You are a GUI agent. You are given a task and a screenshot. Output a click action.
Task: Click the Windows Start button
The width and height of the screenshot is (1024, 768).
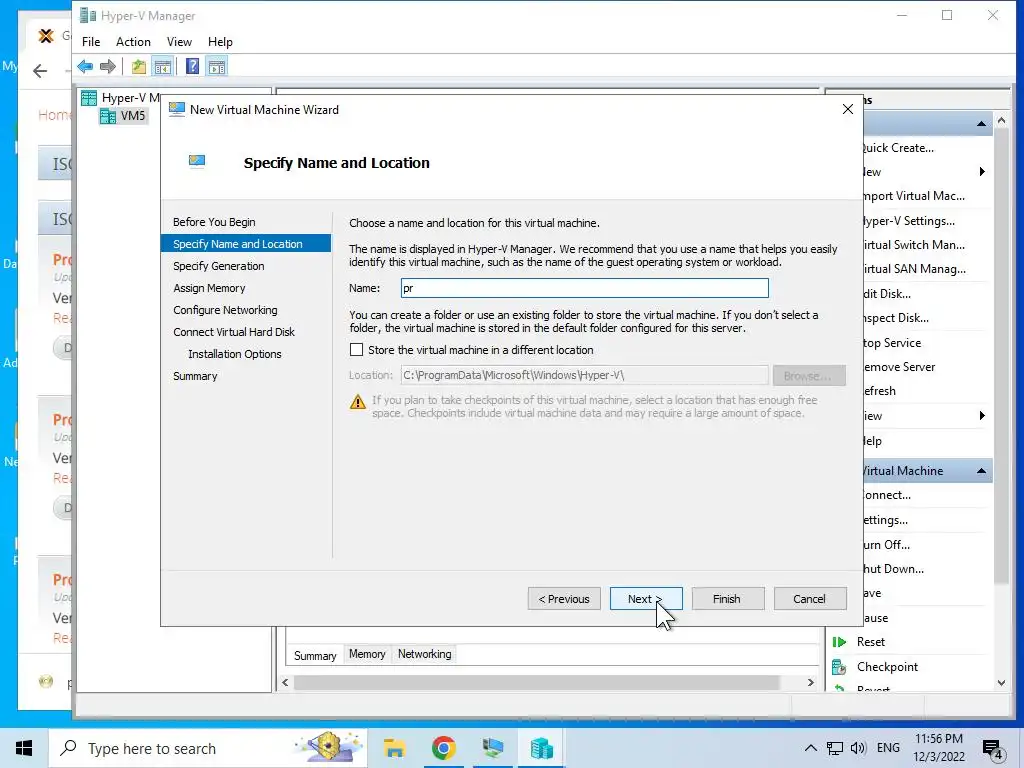tap(24, 748)
